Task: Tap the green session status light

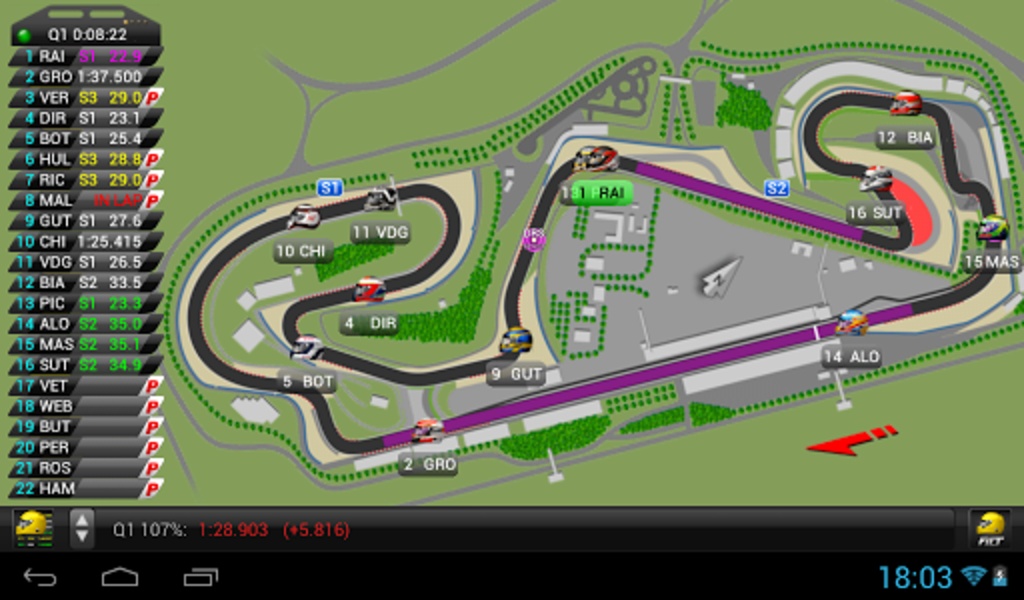Action: [25, 35]
